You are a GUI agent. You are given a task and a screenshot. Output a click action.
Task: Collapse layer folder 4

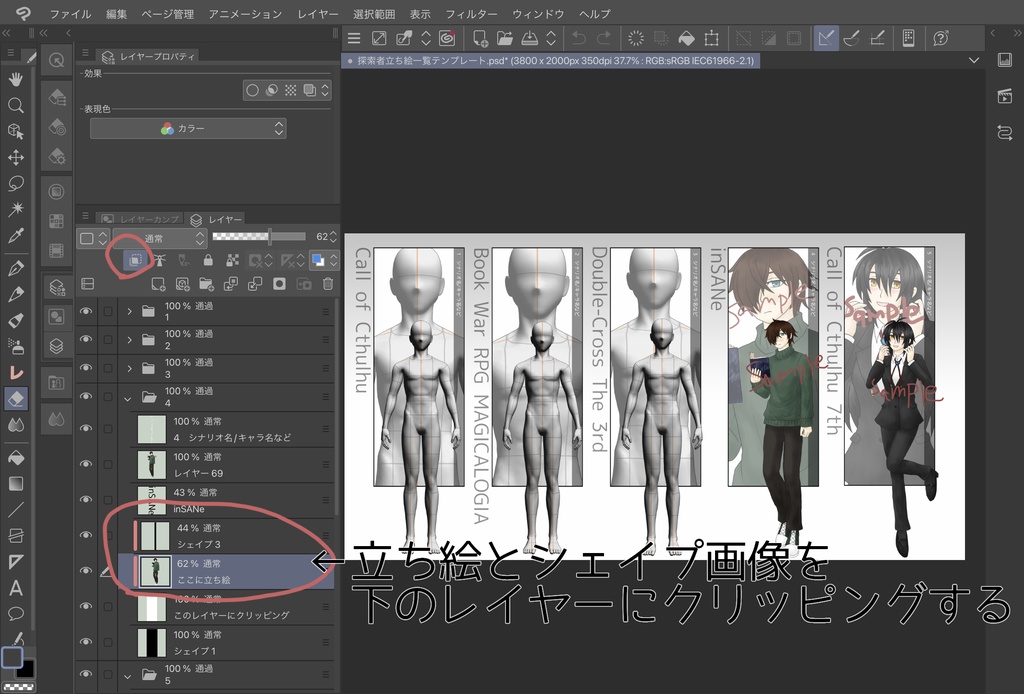(x=127, y=397)
